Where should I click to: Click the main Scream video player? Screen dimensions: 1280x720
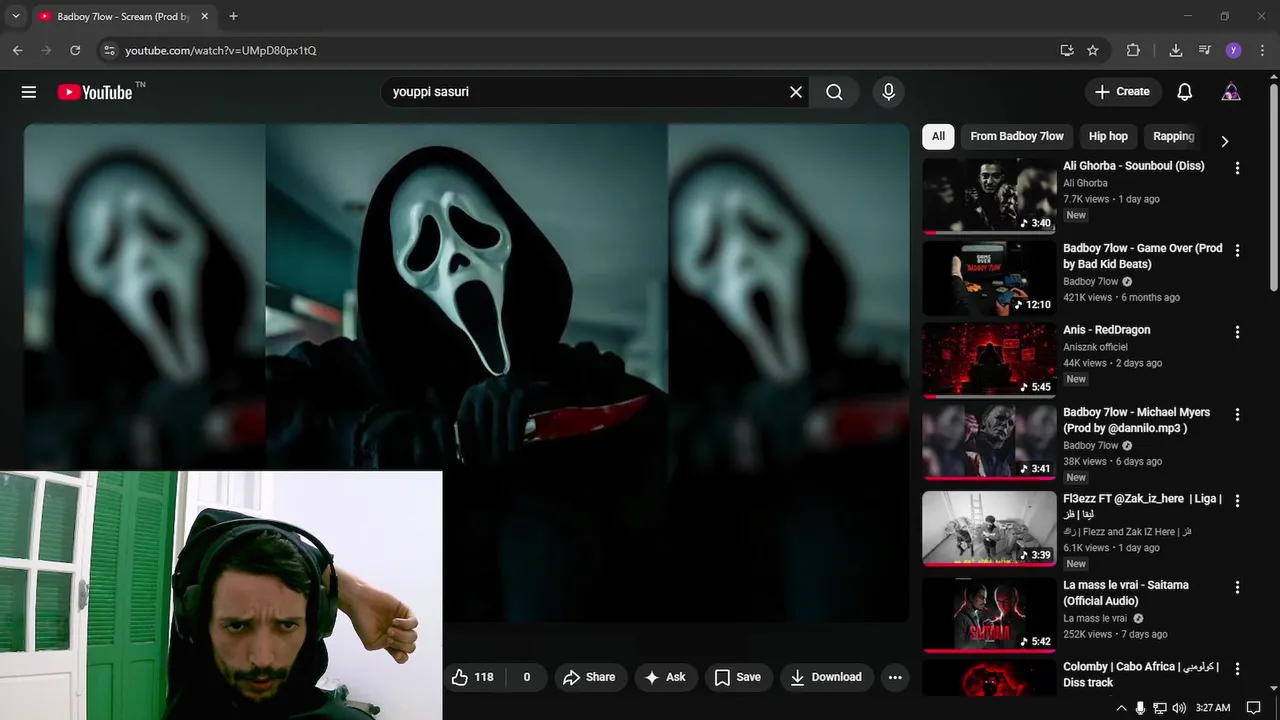coord(467,372)
